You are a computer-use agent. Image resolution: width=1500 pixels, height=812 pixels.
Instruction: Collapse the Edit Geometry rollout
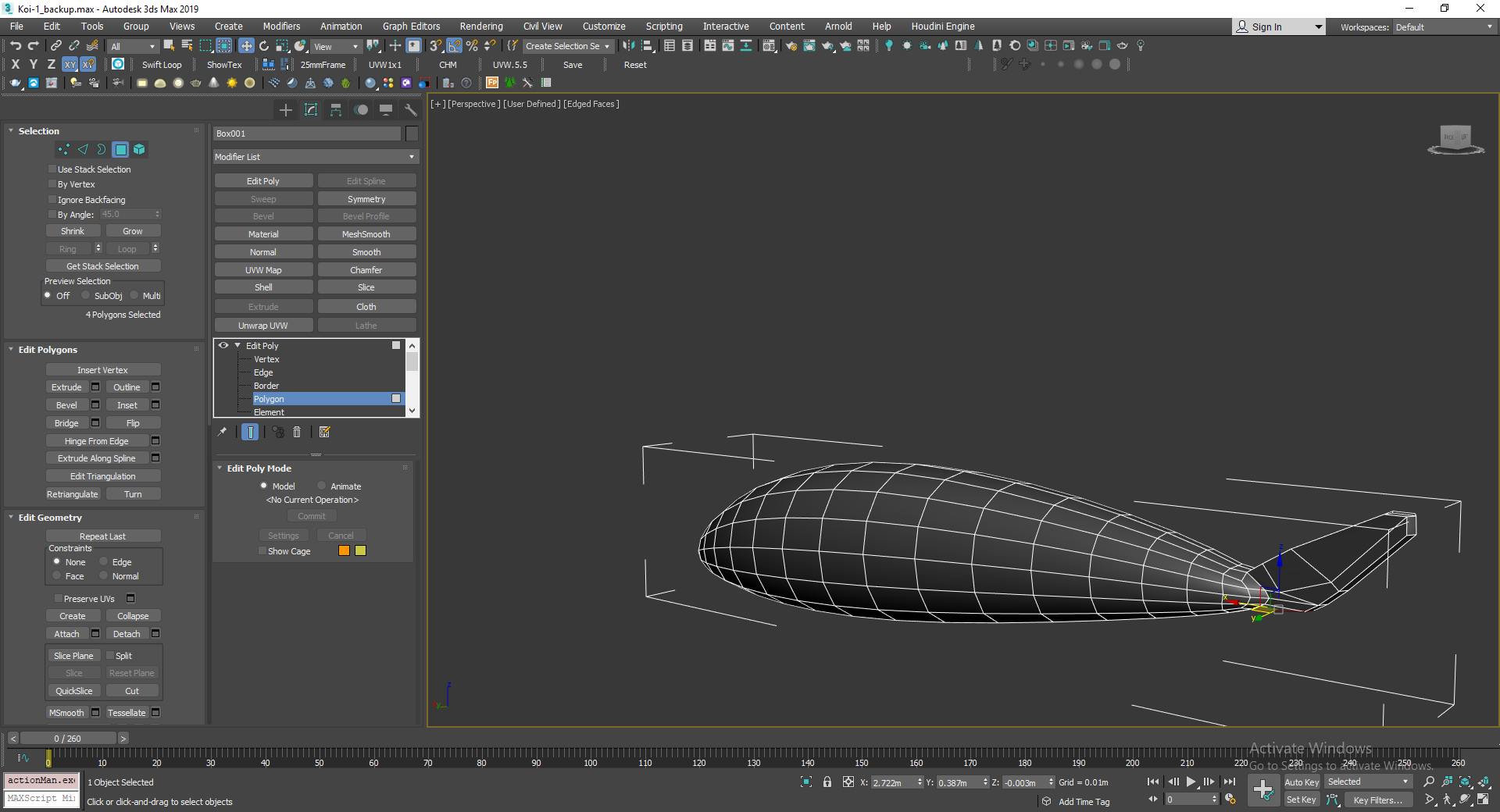click(11, 517)
